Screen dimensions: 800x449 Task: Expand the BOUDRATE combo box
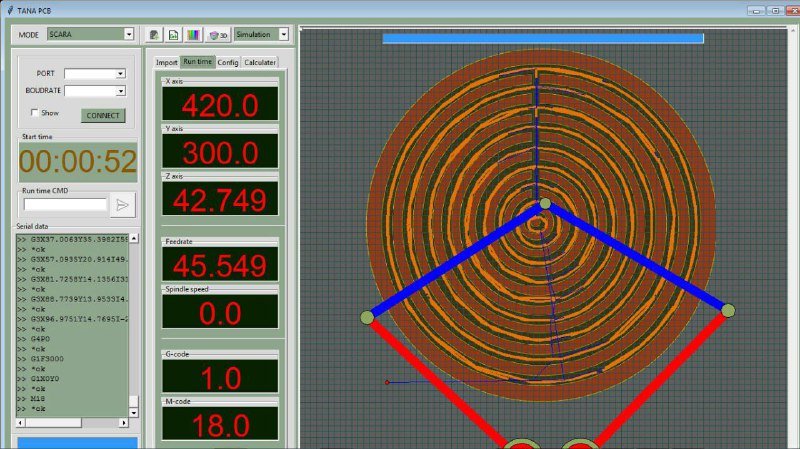[120, 91]
